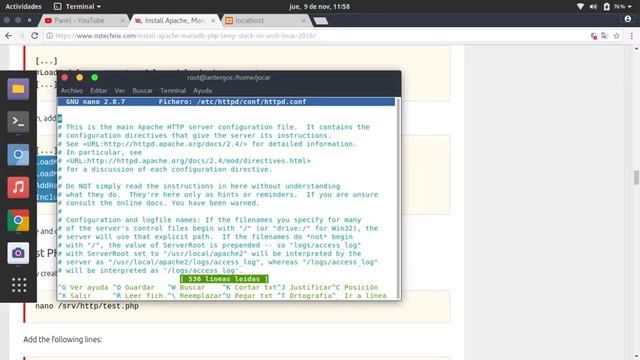Click the '^X Salir' shortcut in nano

[x=74, y=296]
